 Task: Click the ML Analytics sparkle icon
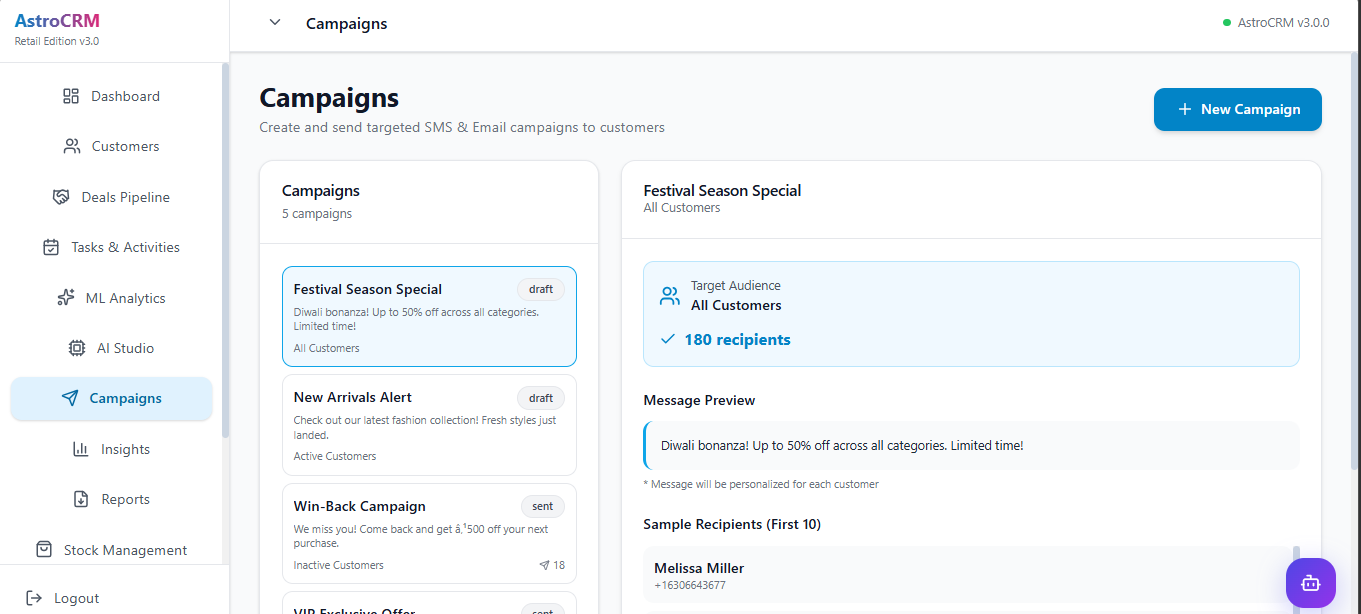coord(66,298)
